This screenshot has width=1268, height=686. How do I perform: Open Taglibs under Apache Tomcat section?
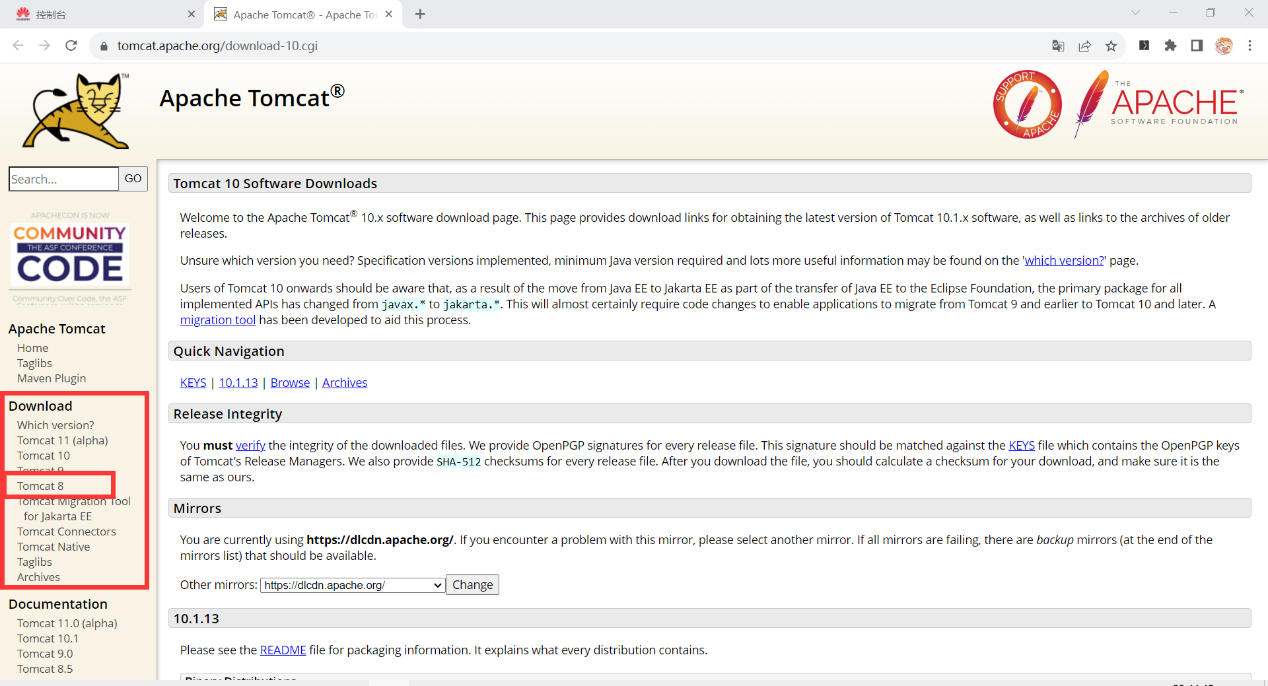(35, 363)
